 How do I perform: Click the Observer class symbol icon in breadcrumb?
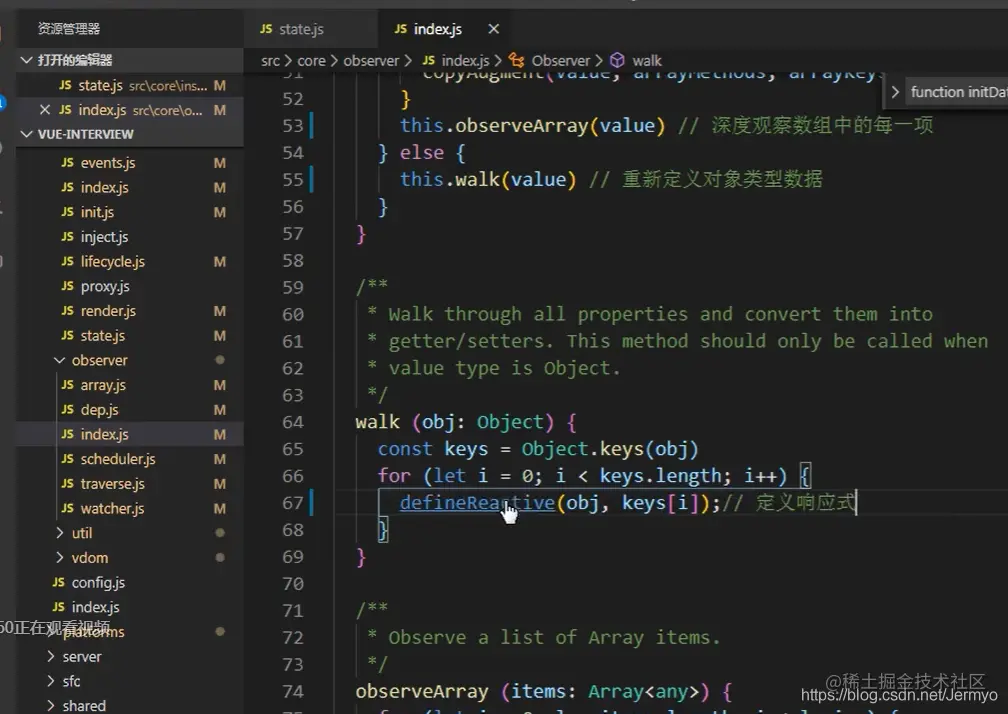[x=516, y=60]
